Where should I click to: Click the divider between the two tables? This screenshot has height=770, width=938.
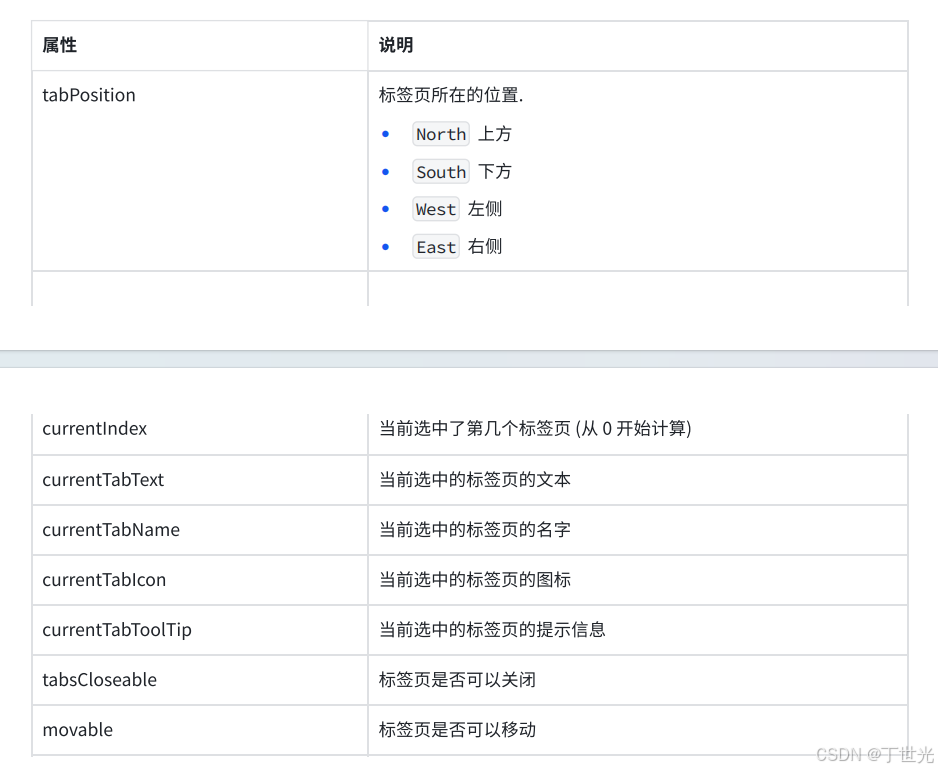pos(469,357)
